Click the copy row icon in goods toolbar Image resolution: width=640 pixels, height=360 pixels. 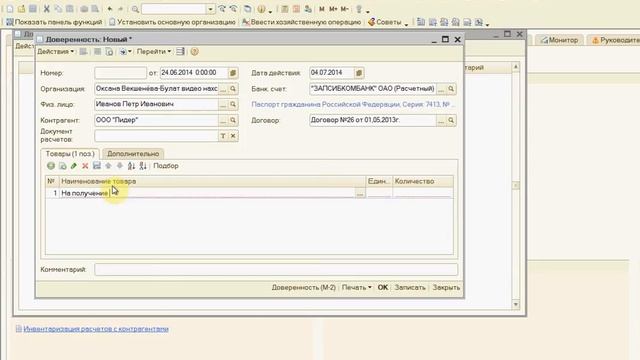tap(62, 166)
